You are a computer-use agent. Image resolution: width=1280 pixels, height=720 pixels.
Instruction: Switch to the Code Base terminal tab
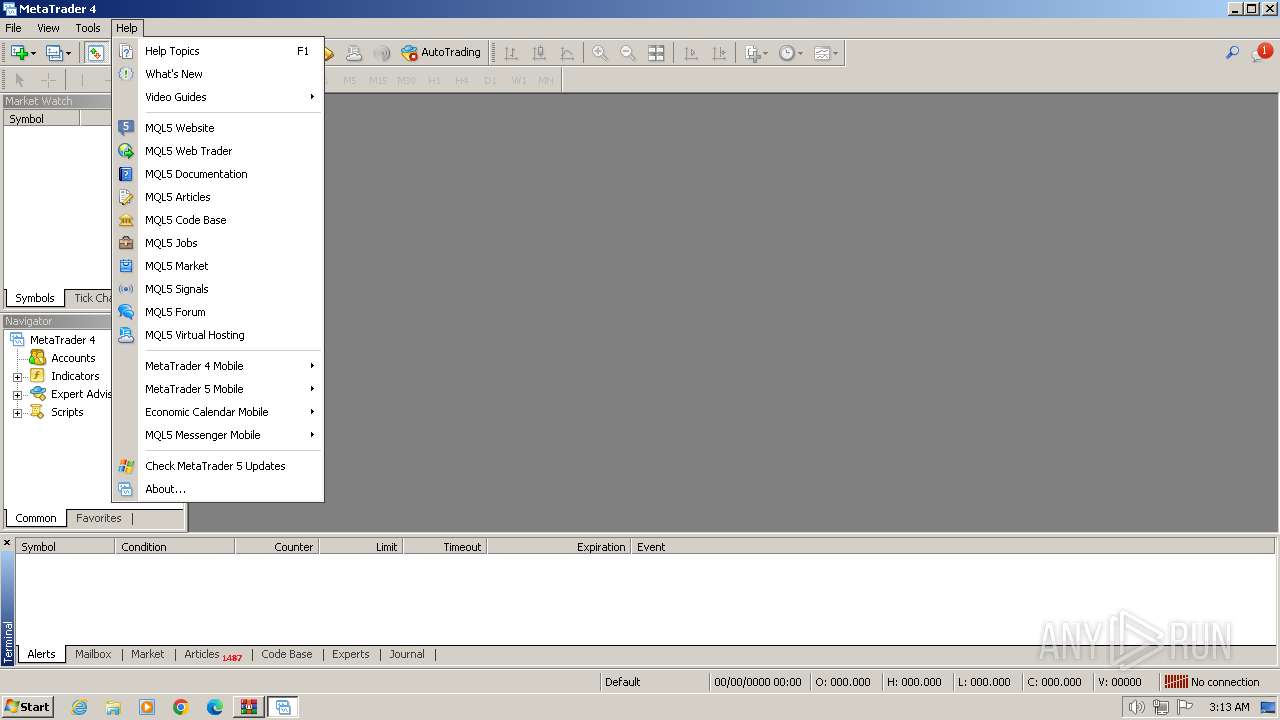click(x=286, y=654)
